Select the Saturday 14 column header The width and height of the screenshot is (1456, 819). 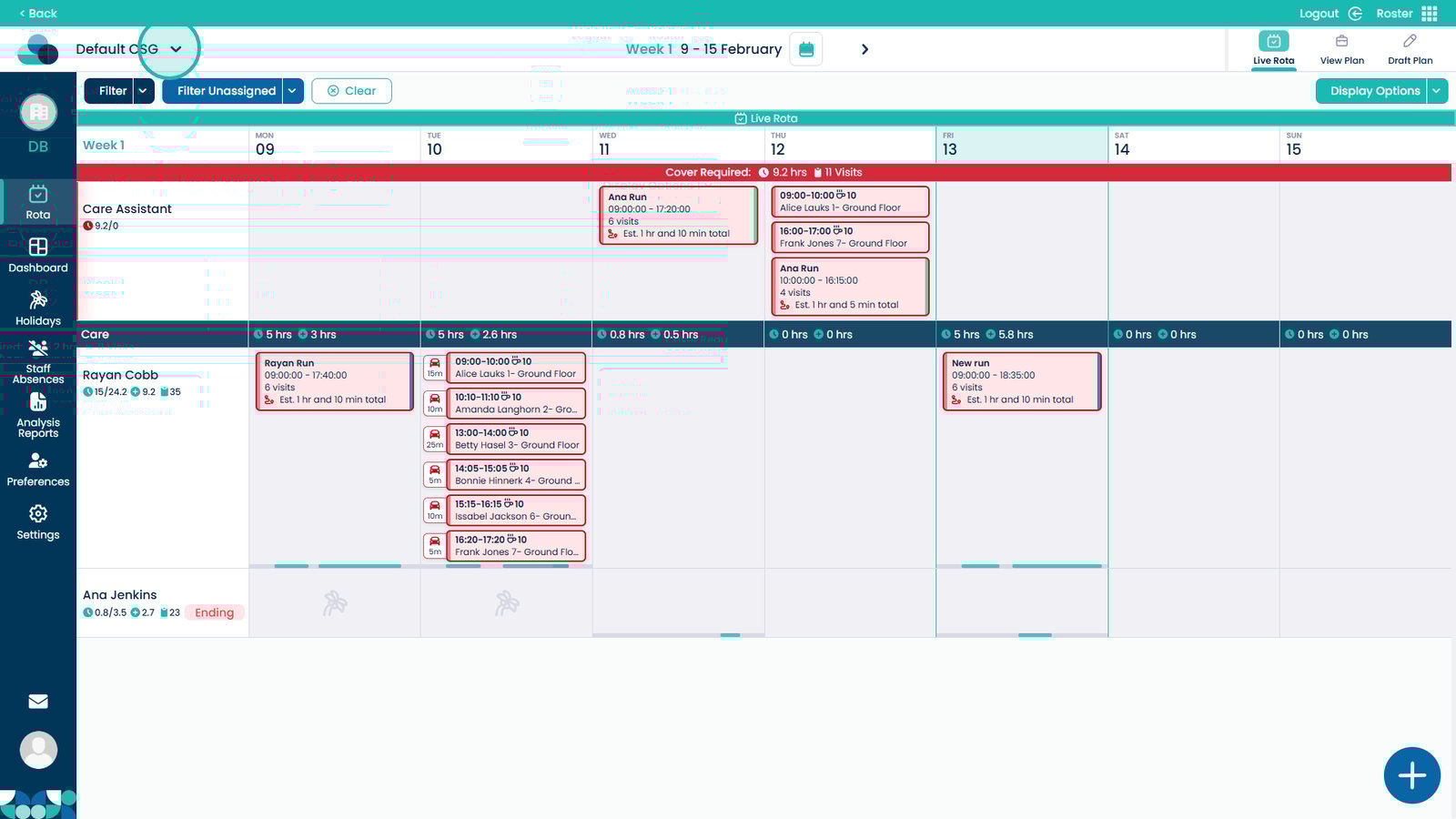click(x=1194, y=145)
